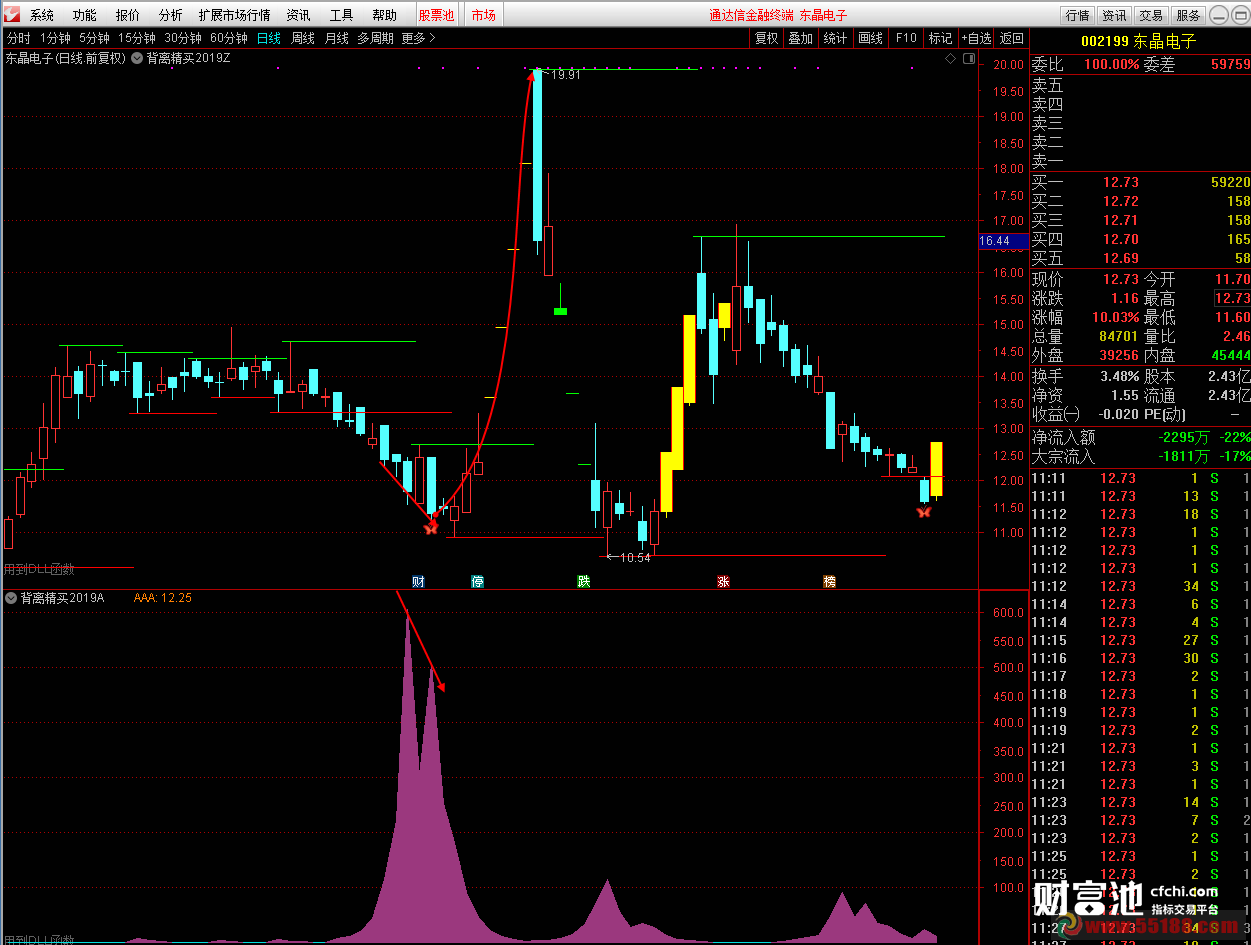The height and width of the screenshot is (945, 1251).
Task: Select the 日线 daily period tab
Action: point(269,38)
